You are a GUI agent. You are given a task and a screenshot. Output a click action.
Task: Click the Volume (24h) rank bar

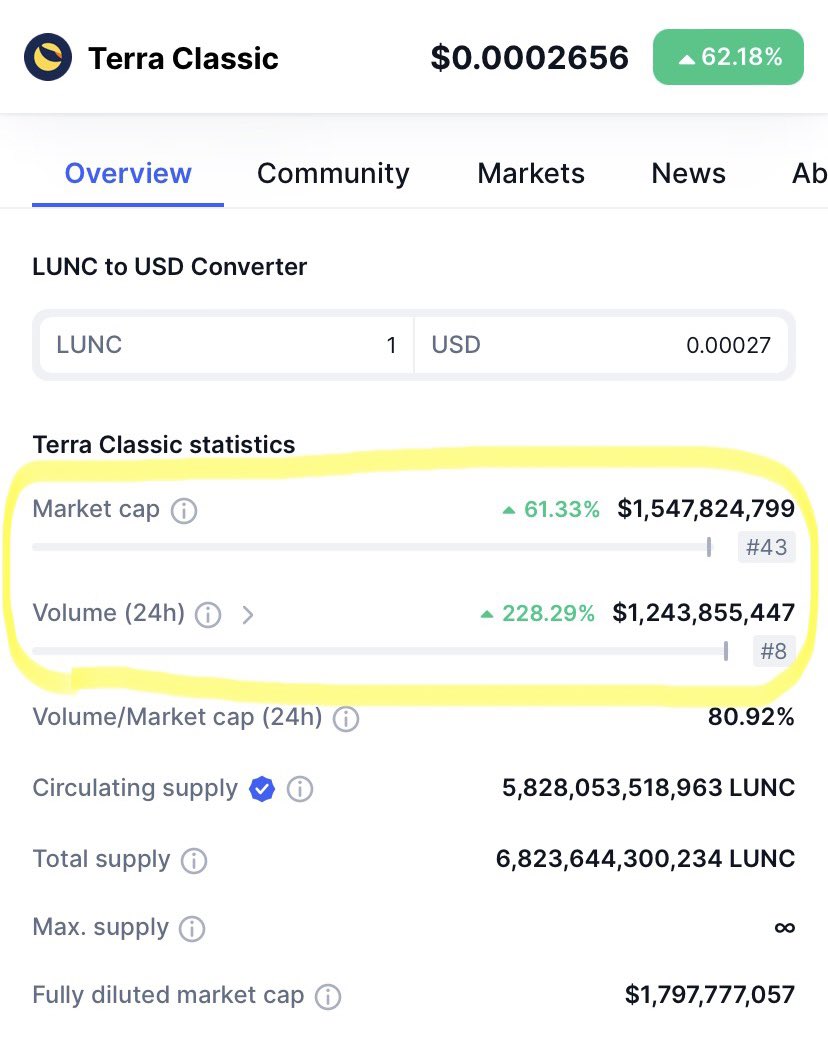(380, 650)
